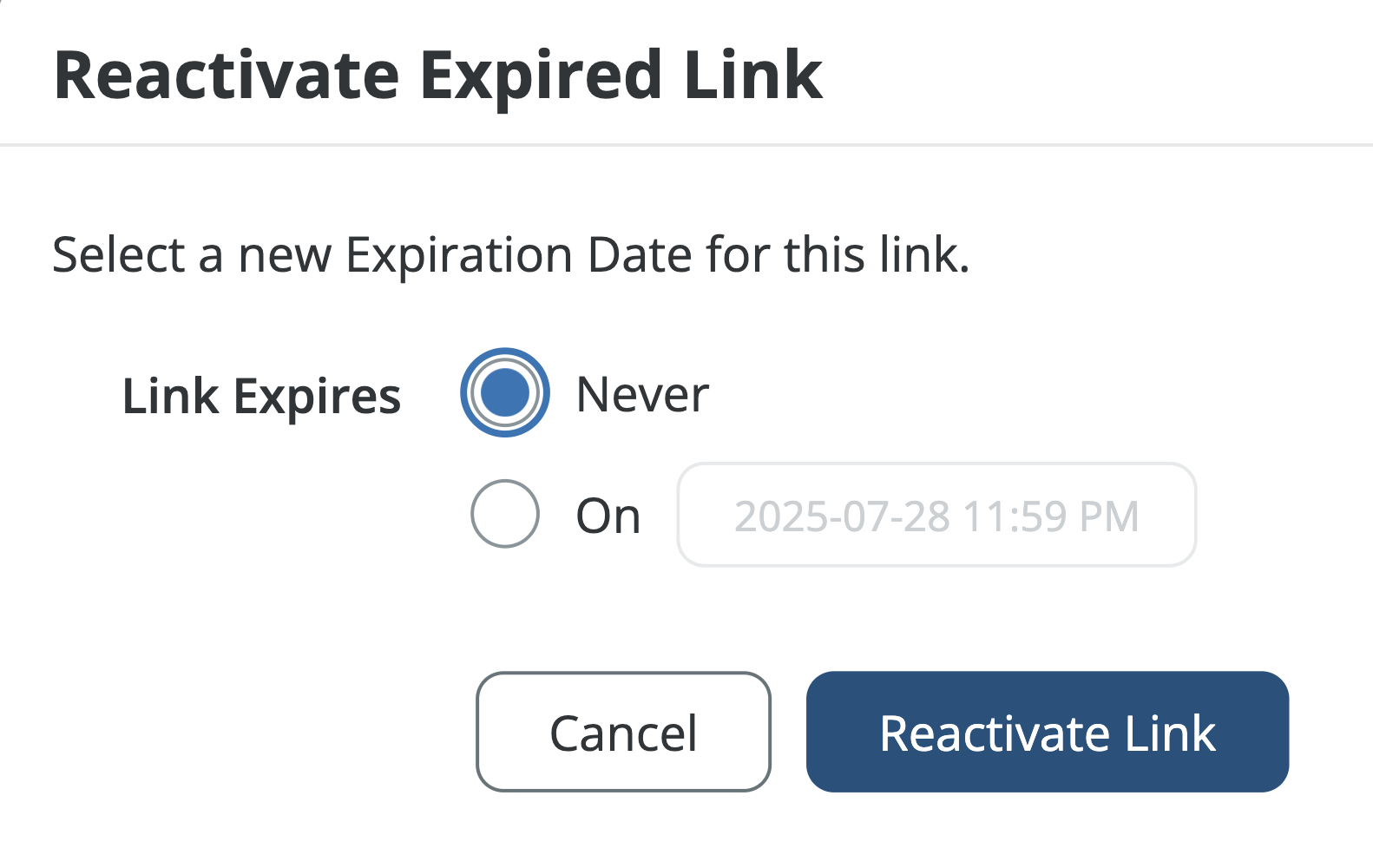
Task: Click the Reactivate Link button
Action: coord(1047,732)
